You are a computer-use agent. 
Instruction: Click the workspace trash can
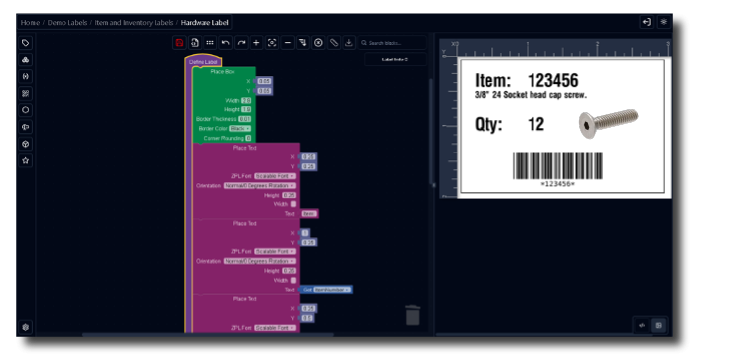click(412, 315)
